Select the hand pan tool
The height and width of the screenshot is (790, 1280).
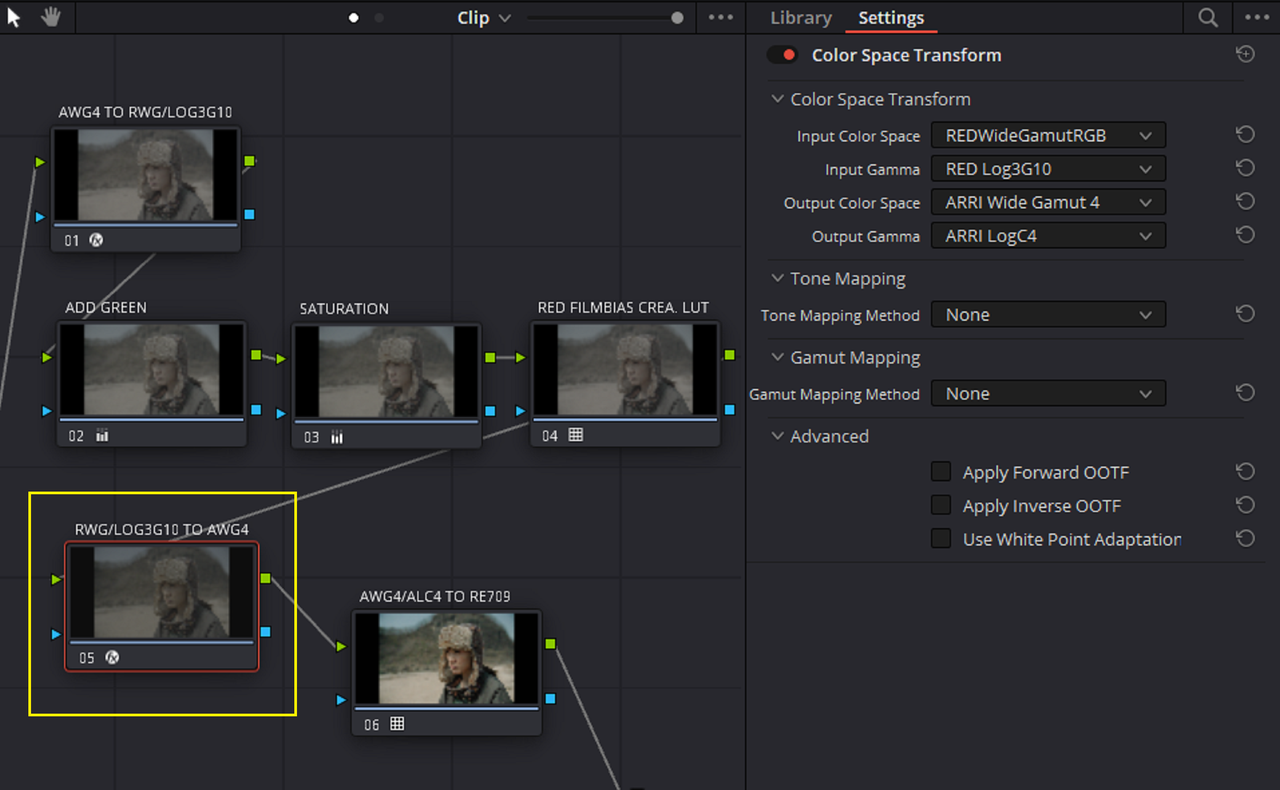point(50,18)
